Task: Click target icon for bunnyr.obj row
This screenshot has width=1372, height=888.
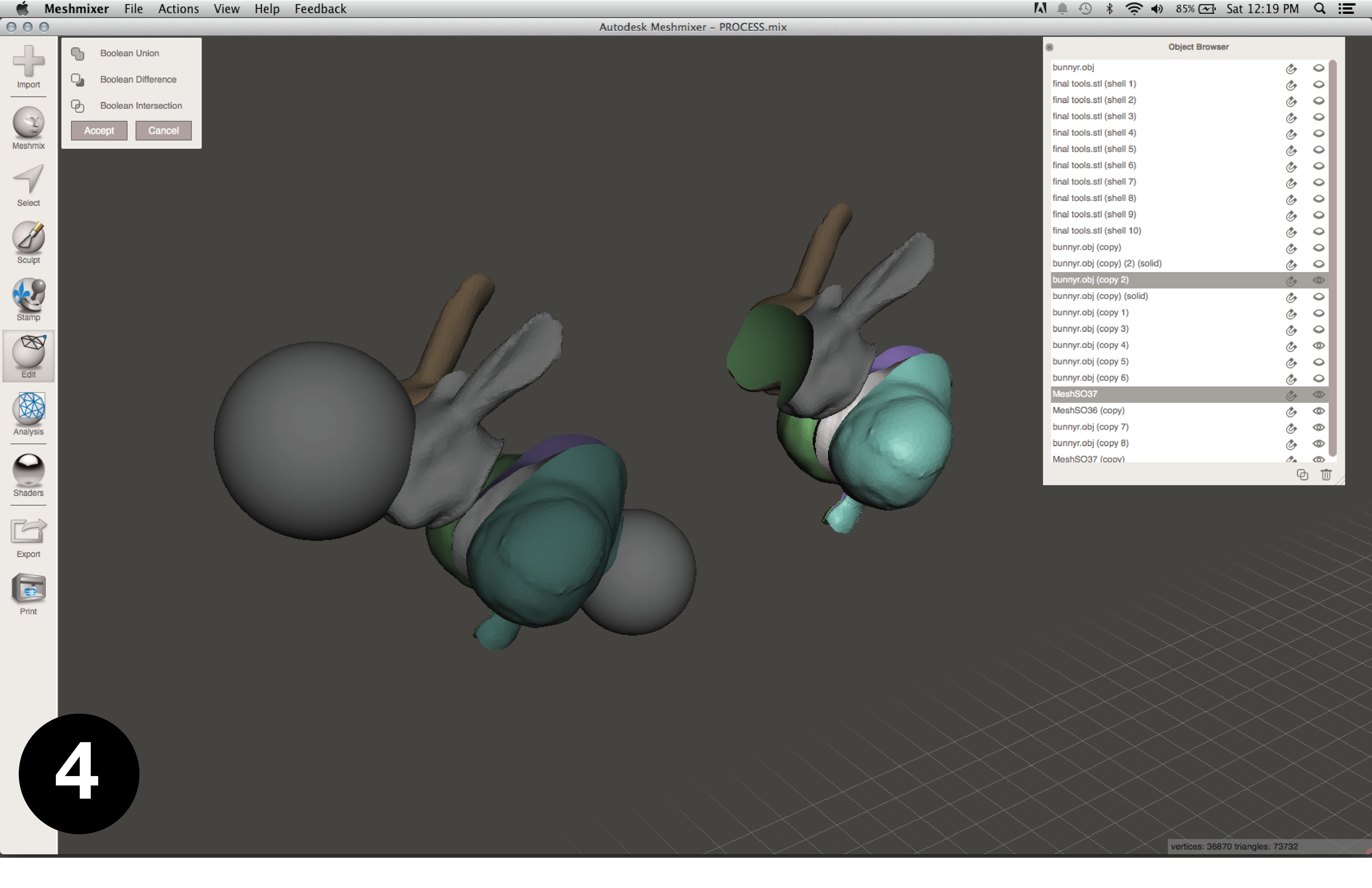Action: point(1291,69)
